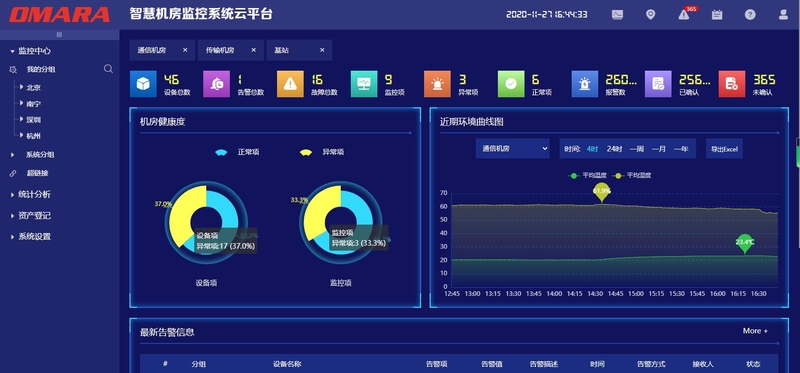Expand the 杭州 tree node

click(x=22, y=135)
